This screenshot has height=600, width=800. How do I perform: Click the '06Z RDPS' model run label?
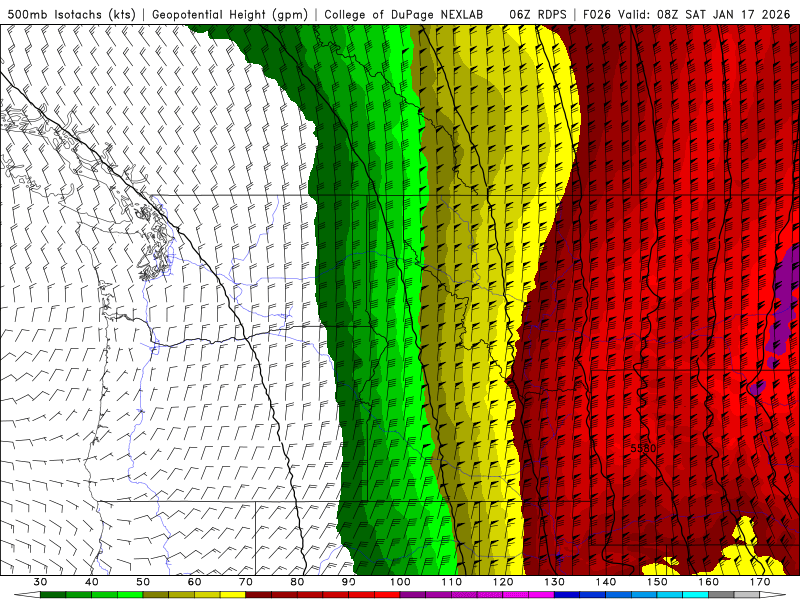tap(538, 15)
